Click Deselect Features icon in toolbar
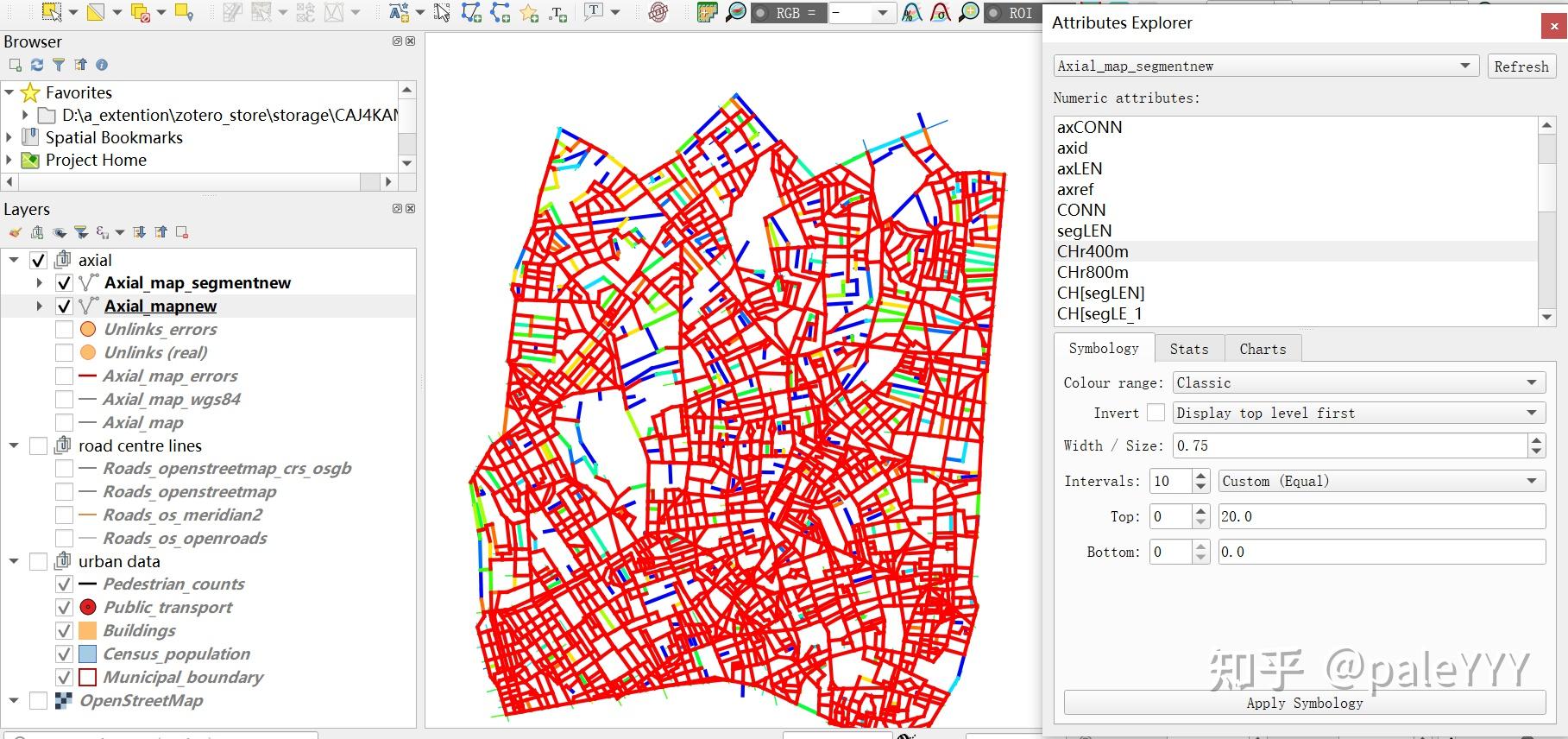The image size is (1568, 739). coord(140,12)
